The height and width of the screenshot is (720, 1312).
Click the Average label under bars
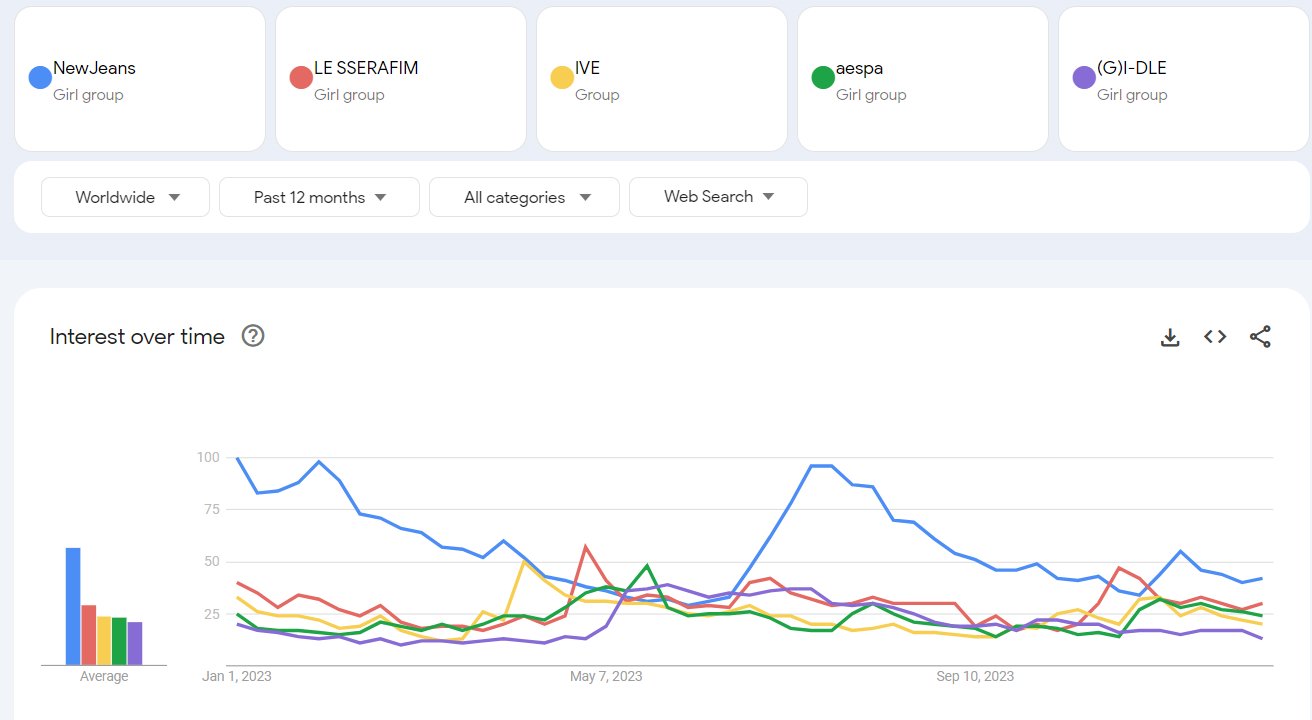coord(104,677)
